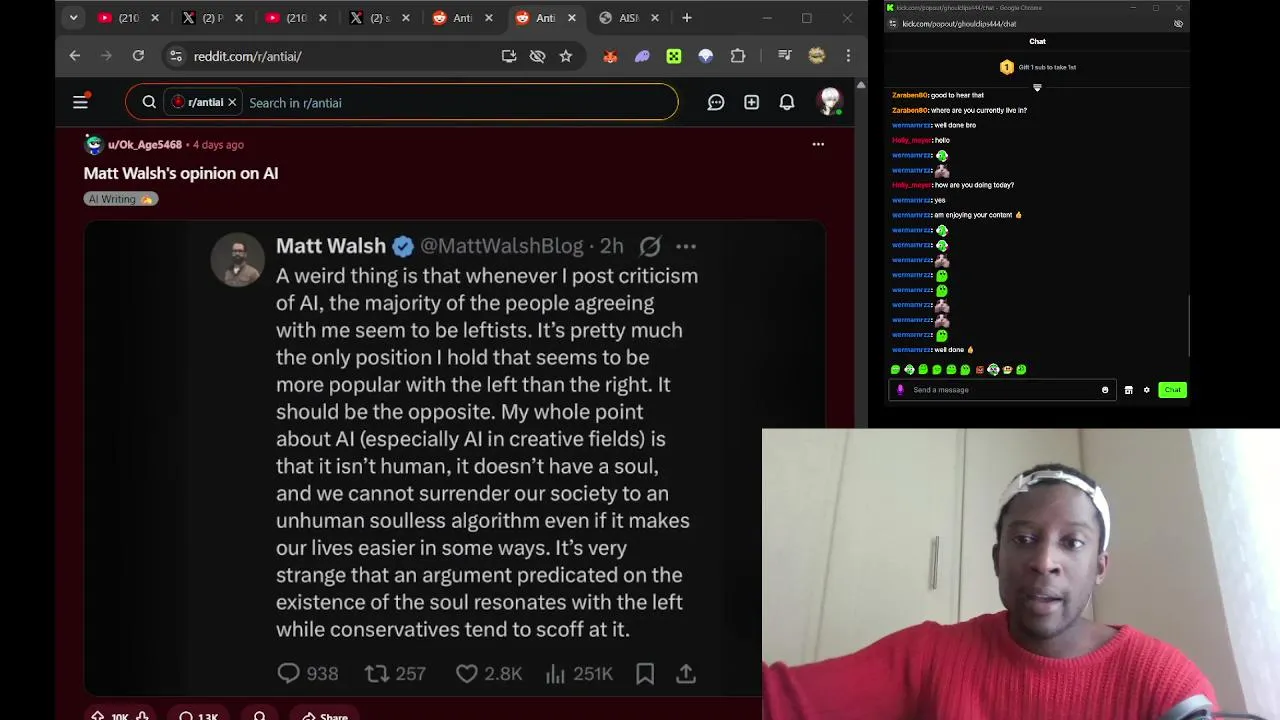Expand the browser tab search dropdown

click(x=73, y=18)
